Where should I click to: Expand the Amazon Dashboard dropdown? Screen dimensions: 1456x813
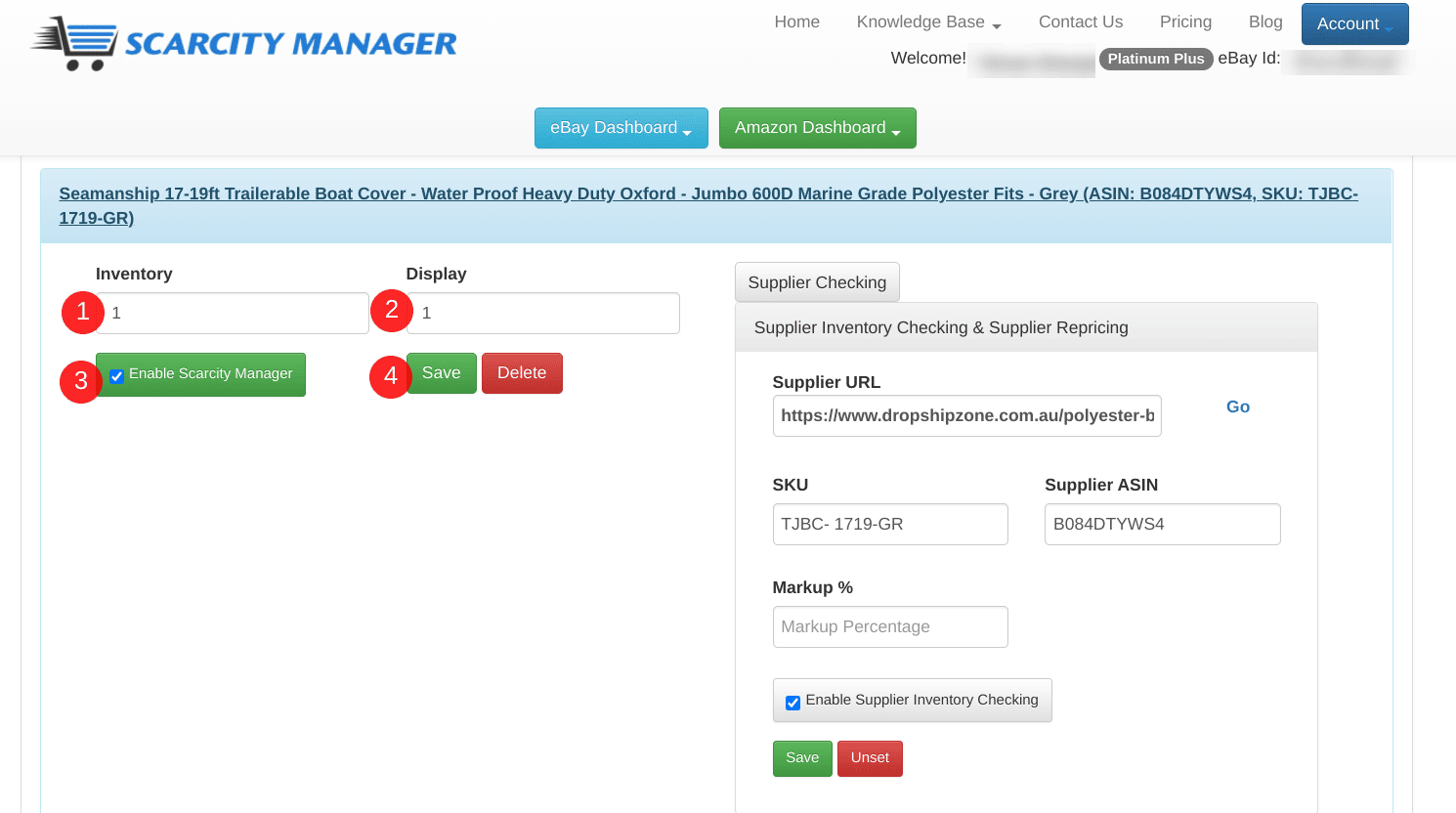[x=818, y=128]
